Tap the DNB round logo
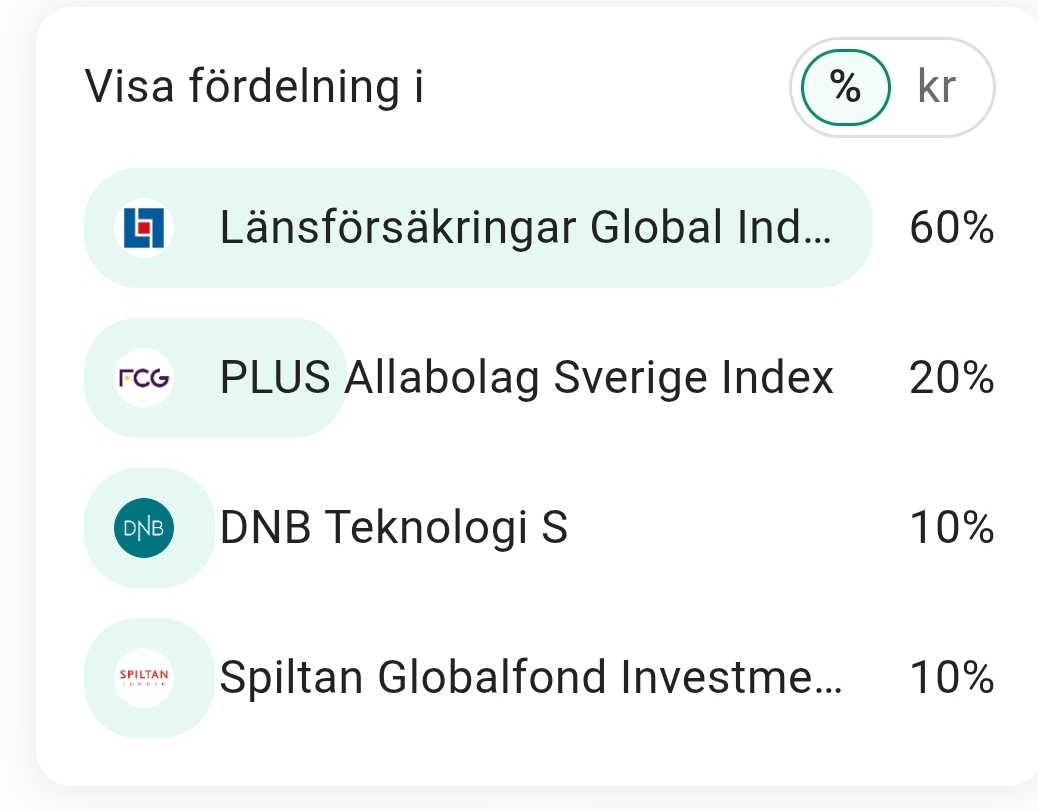 pos(144,528)
